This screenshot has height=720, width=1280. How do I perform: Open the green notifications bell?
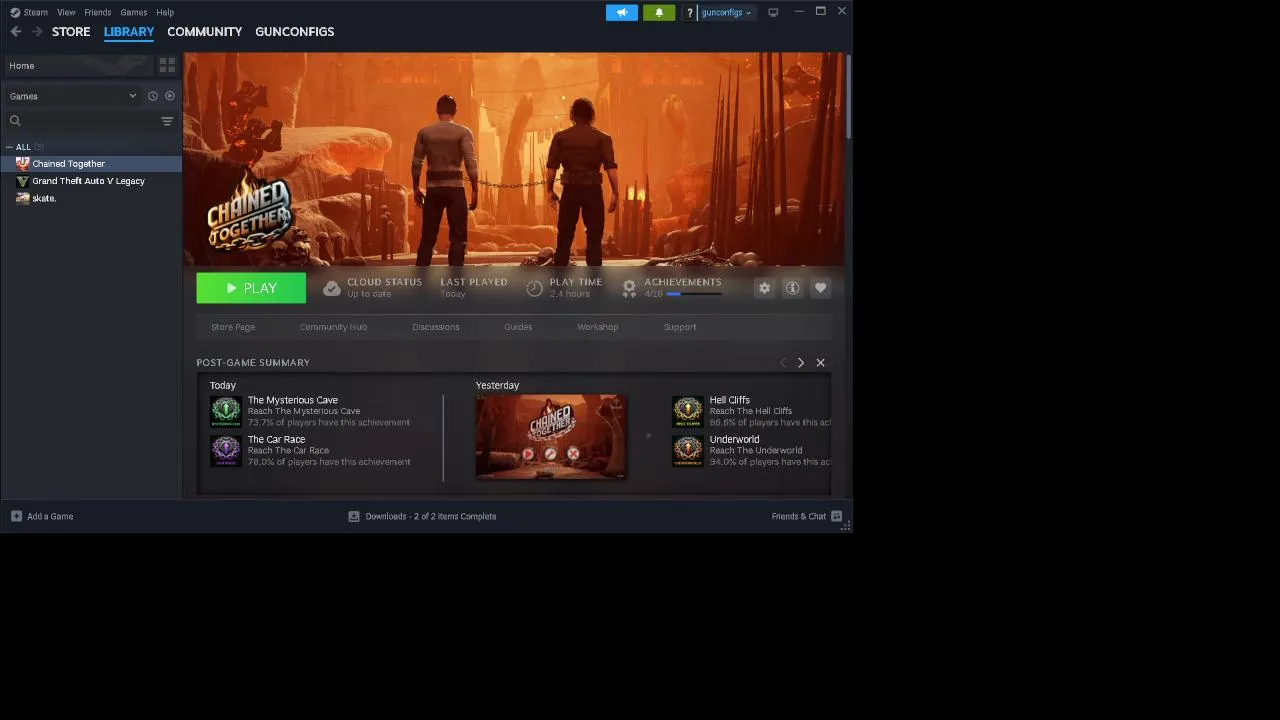(658, 12)
